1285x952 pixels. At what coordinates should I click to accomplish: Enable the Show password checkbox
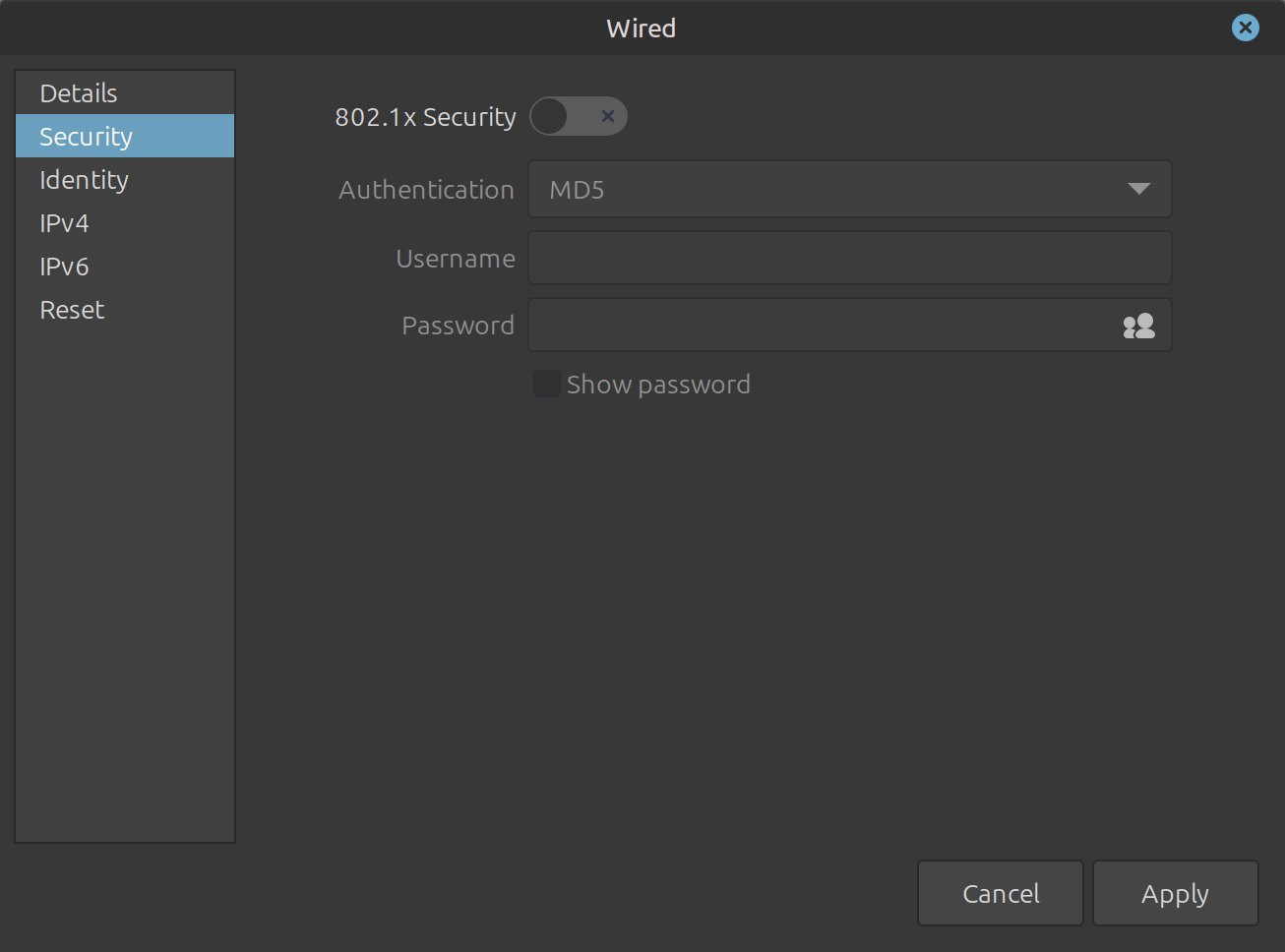click(546, 384)
